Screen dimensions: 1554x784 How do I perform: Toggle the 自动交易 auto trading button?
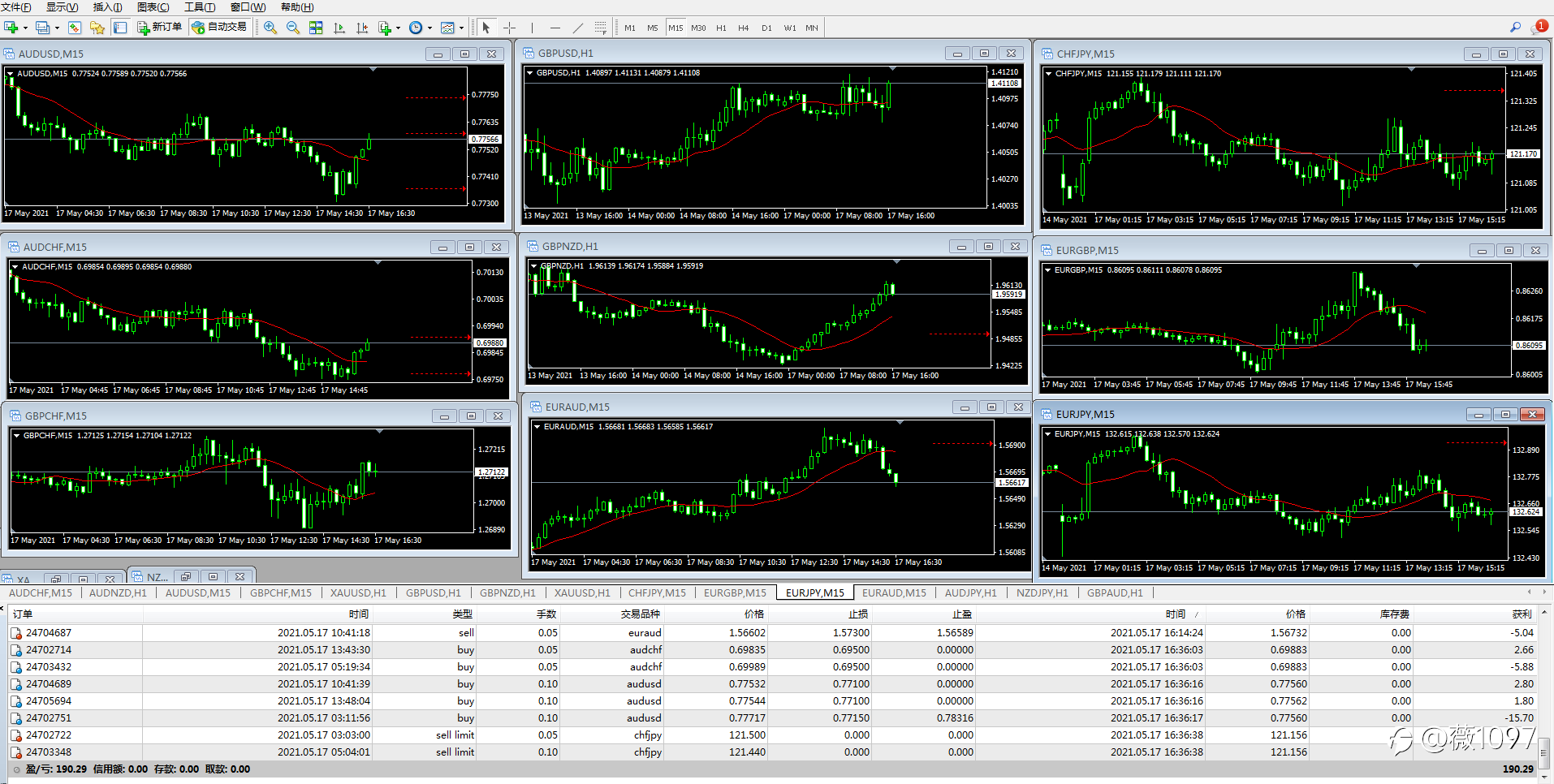pos(219,28)
